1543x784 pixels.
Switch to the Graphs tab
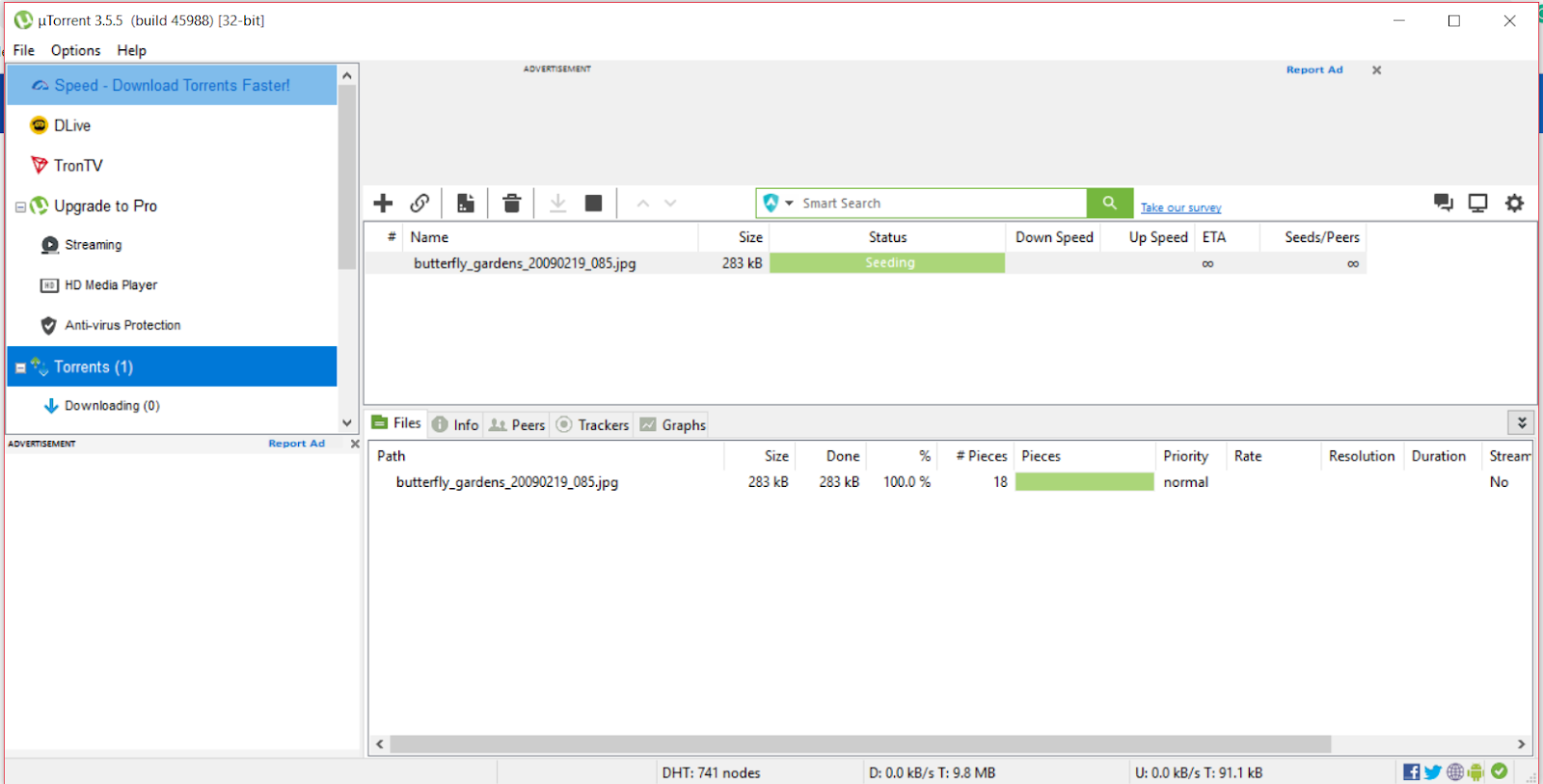point(672,425)
